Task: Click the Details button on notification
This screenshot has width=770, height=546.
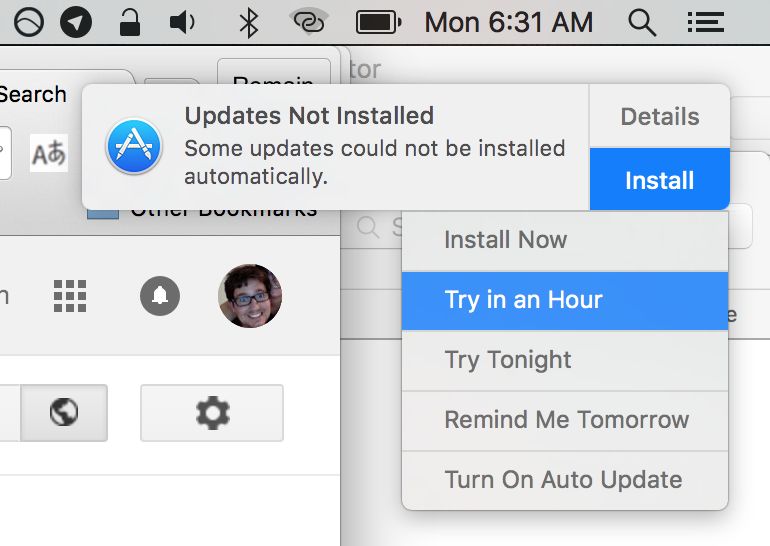Action: [659, 117]
